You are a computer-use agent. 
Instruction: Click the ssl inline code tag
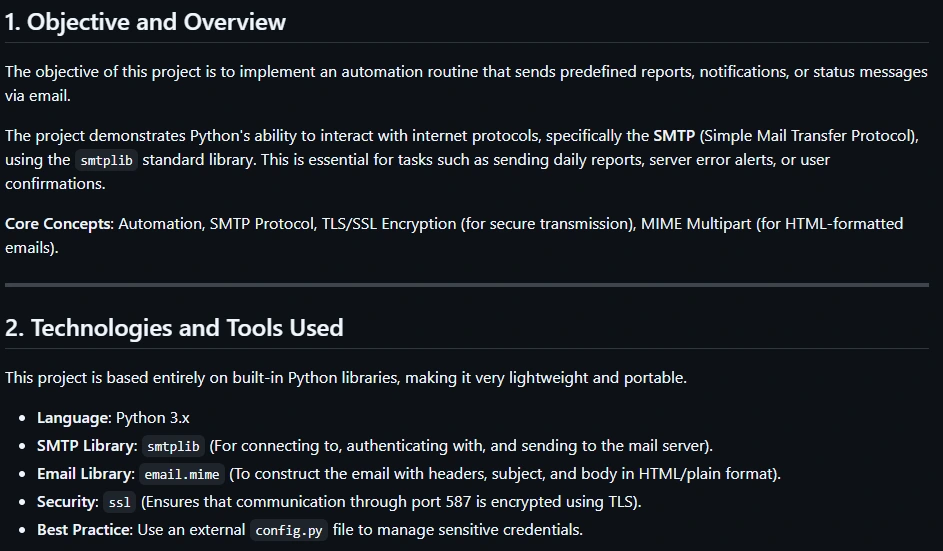click(119, 502)
